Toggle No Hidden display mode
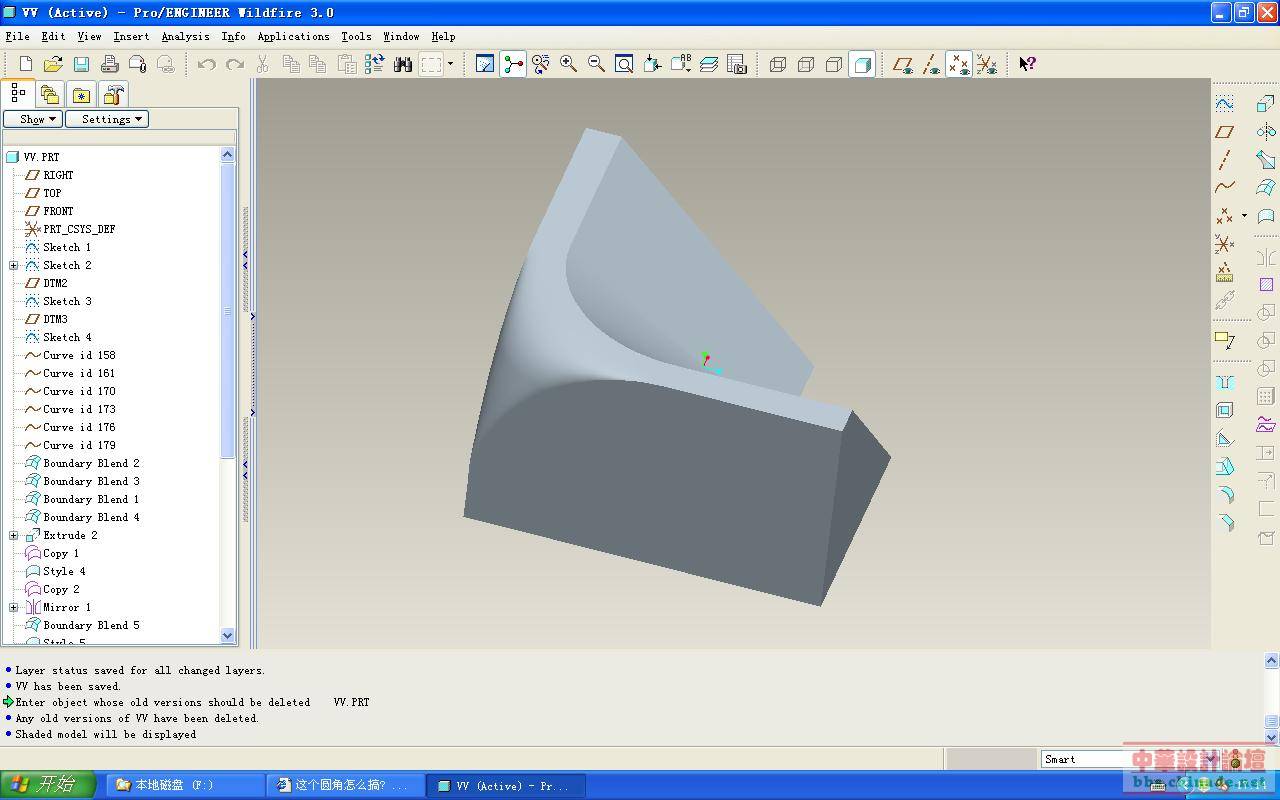 tap(834, 64)
